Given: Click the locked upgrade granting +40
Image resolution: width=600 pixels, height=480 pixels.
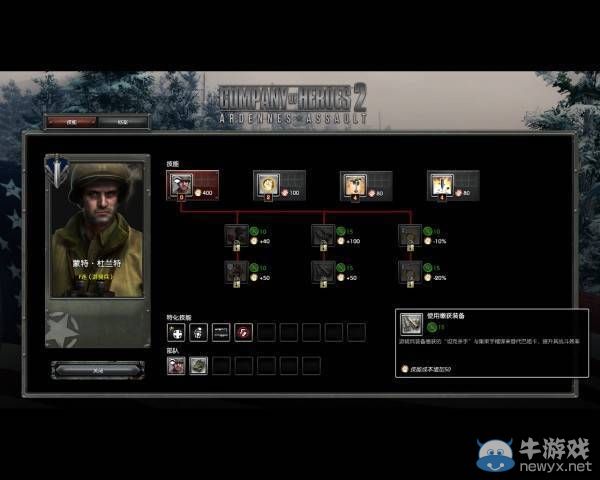Looking at the screenshot, I should tap(236, 236).
